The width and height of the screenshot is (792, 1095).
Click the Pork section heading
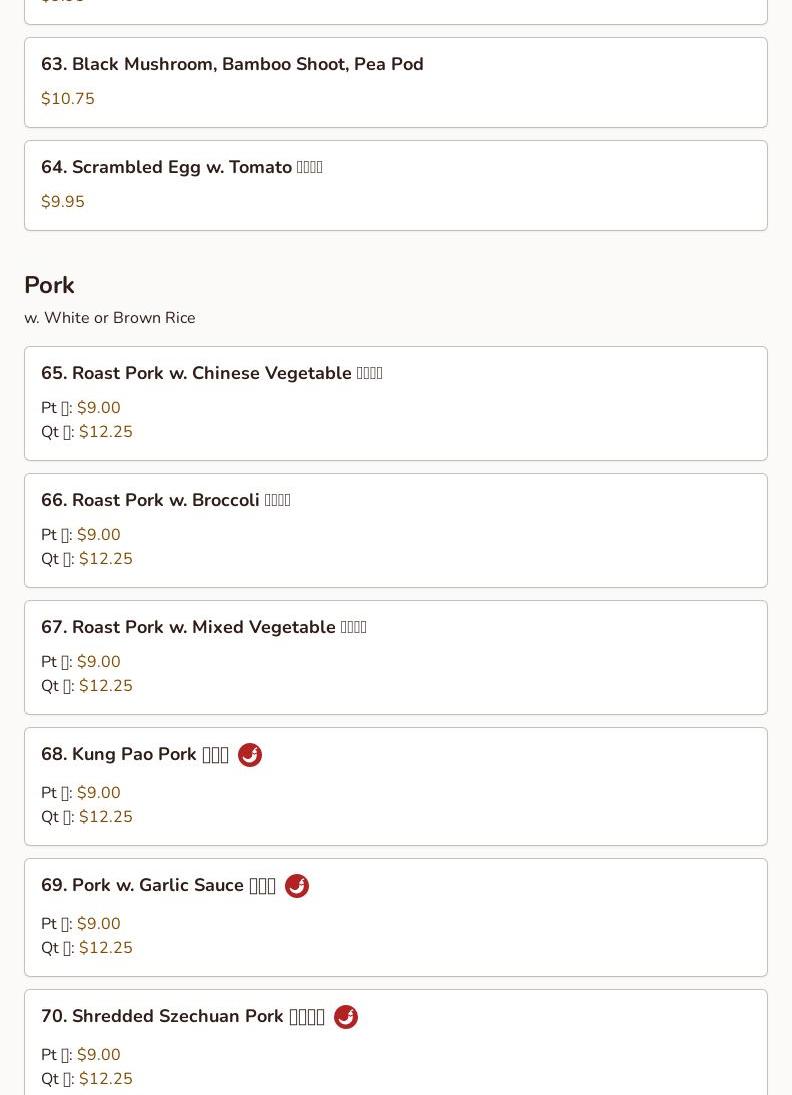[49, 285]
